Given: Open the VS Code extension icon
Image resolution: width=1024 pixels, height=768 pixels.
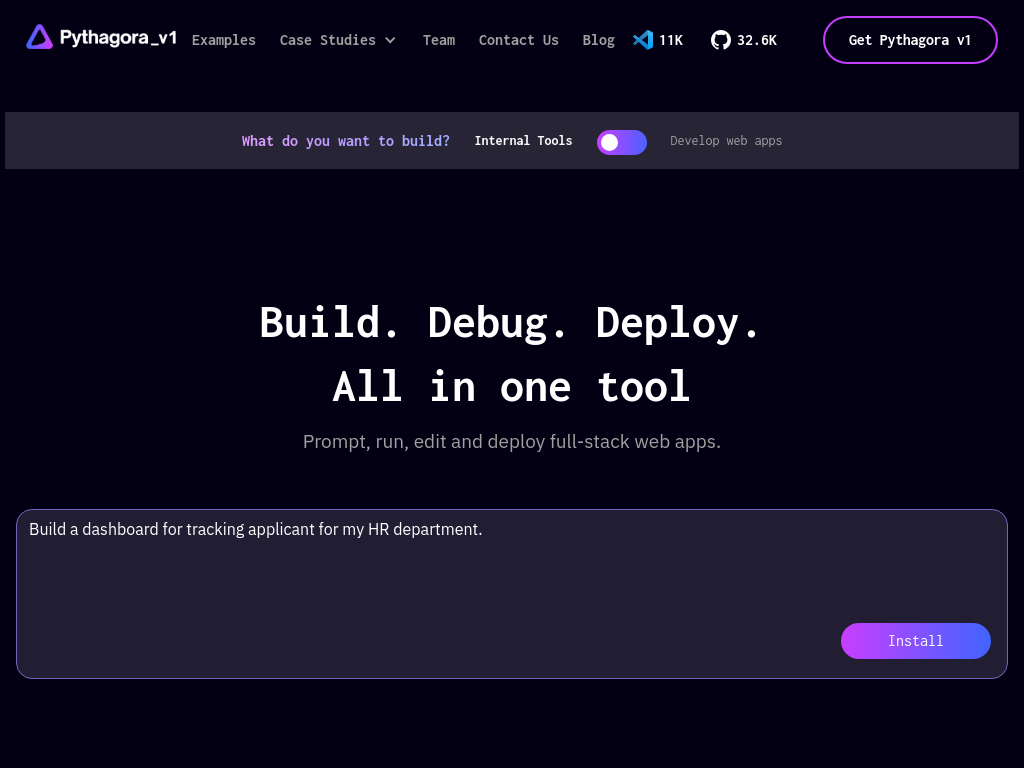Looking at the screenshot, I should pos(643,40).
